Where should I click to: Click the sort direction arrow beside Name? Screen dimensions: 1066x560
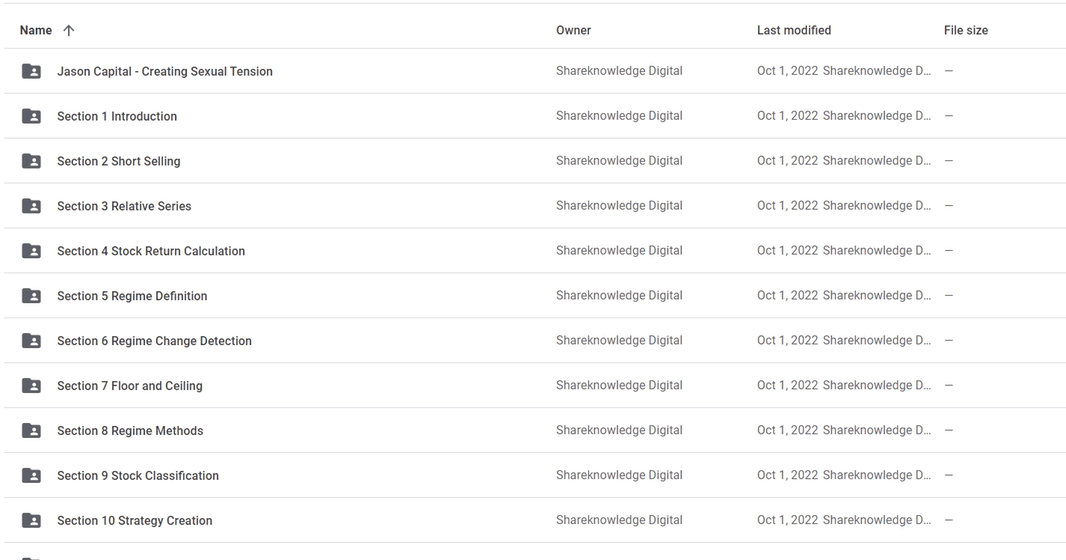69,31
